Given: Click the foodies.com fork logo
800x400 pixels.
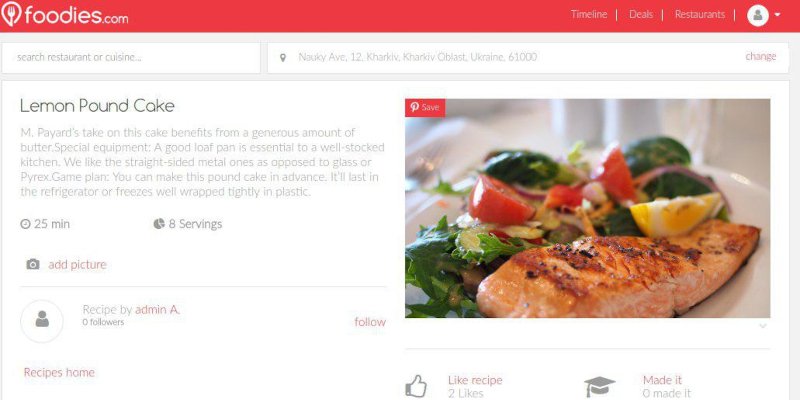Looking at the screenshot, I should point(11,14).
